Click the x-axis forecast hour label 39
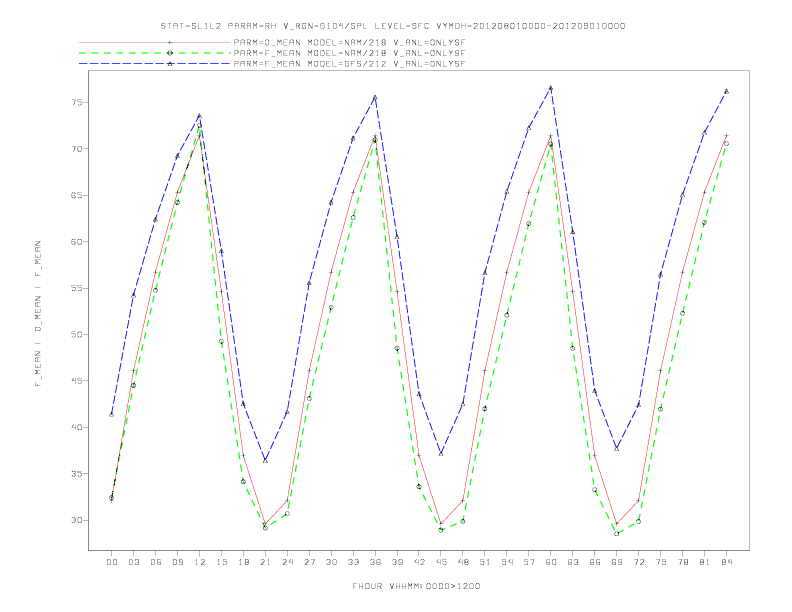 397,562
